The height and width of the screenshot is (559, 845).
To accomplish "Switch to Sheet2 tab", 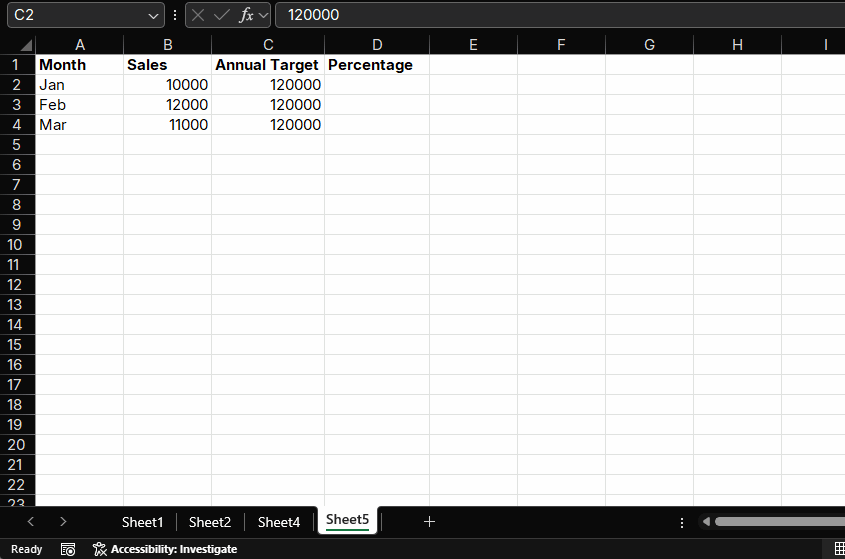I will click(210, 522).
